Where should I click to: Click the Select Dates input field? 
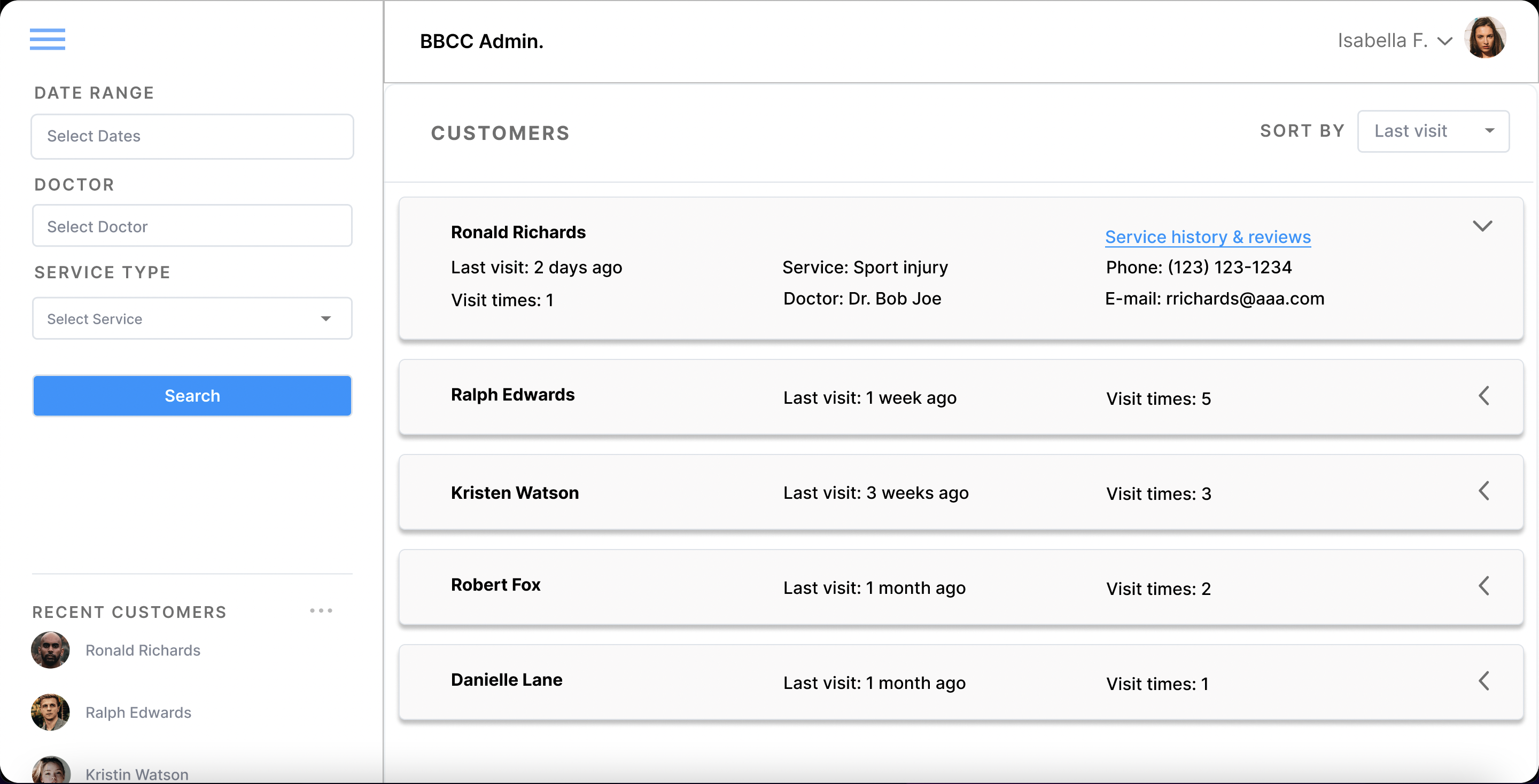coord(192,137)
